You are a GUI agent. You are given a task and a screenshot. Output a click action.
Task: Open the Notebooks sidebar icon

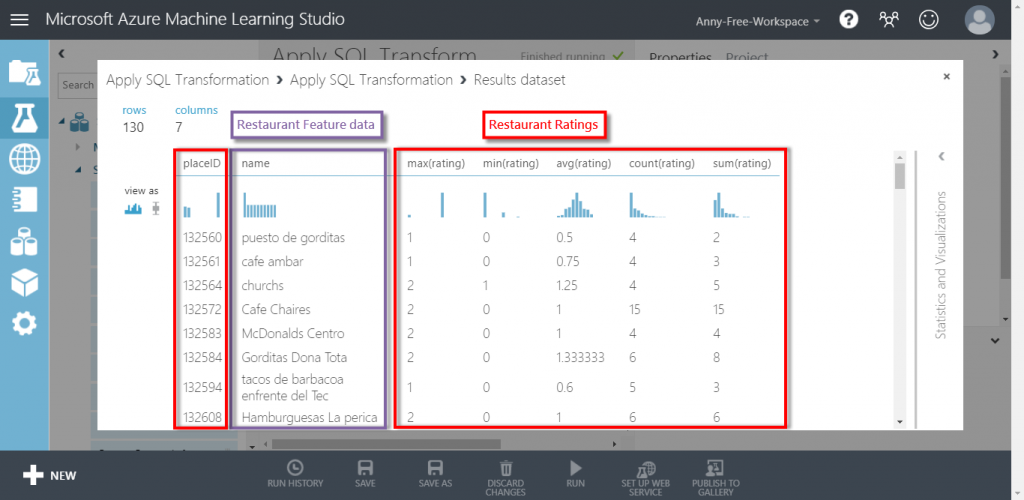click(25, 201)
